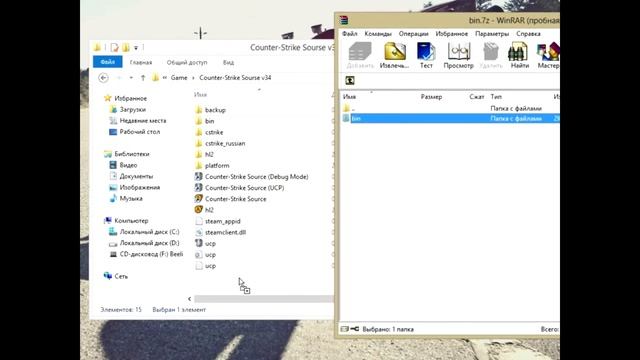Viewport: 640px width, 360px height.
Task: Open the Операции menu in WinRAR
Action: [413, 34]
